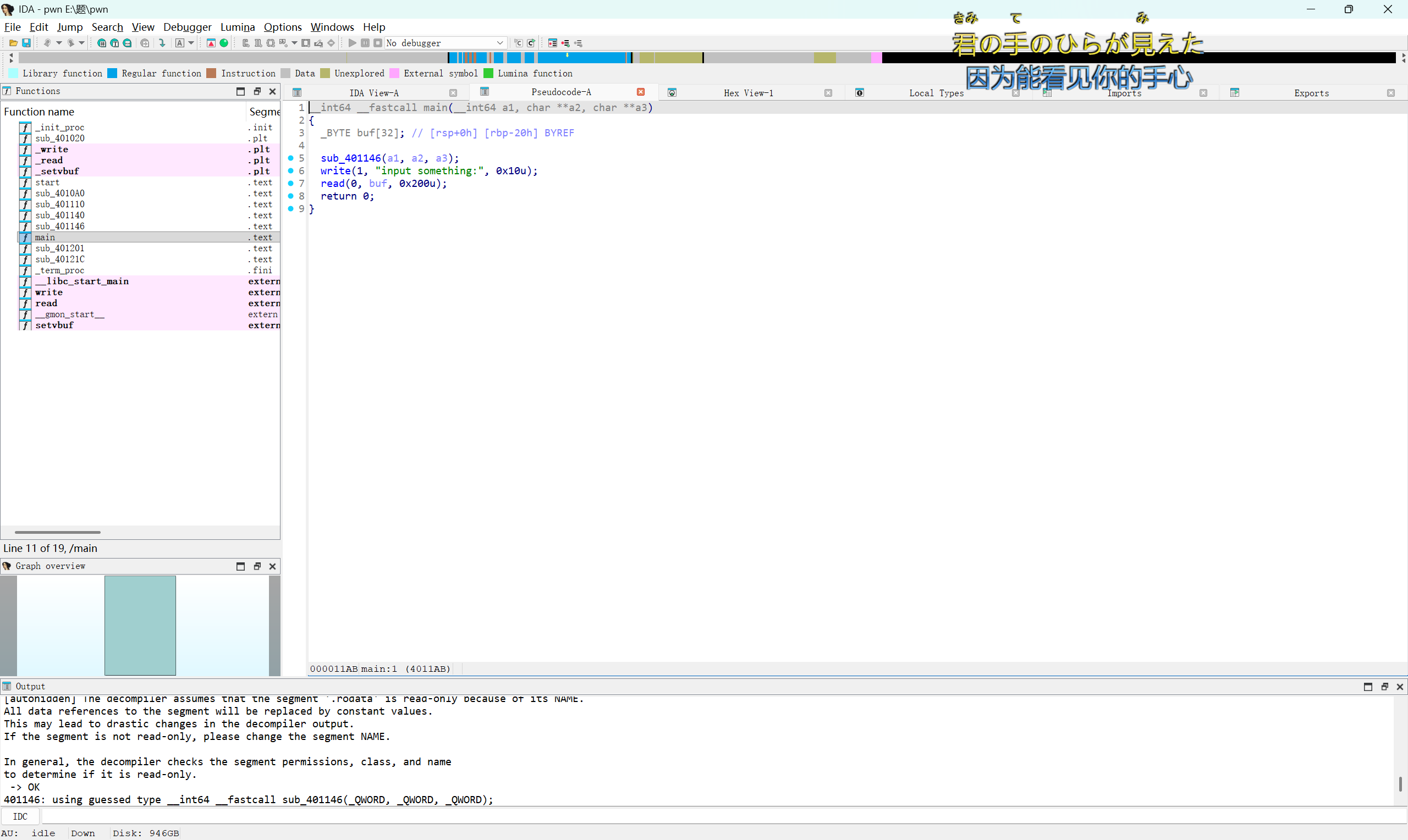Switch to Hex View-1 tab
The height and width of the screenshot is (840, 1408).
tap(748, 93)
